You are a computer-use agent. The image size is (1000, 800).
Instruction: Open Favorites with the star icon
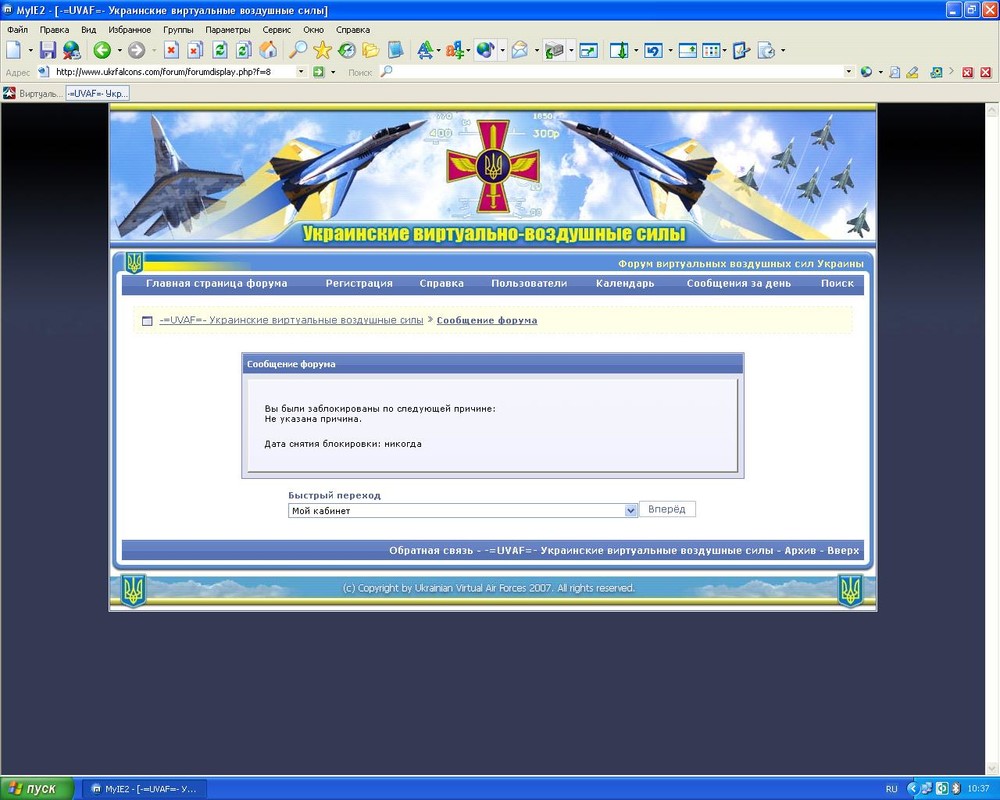pos(323,50)
